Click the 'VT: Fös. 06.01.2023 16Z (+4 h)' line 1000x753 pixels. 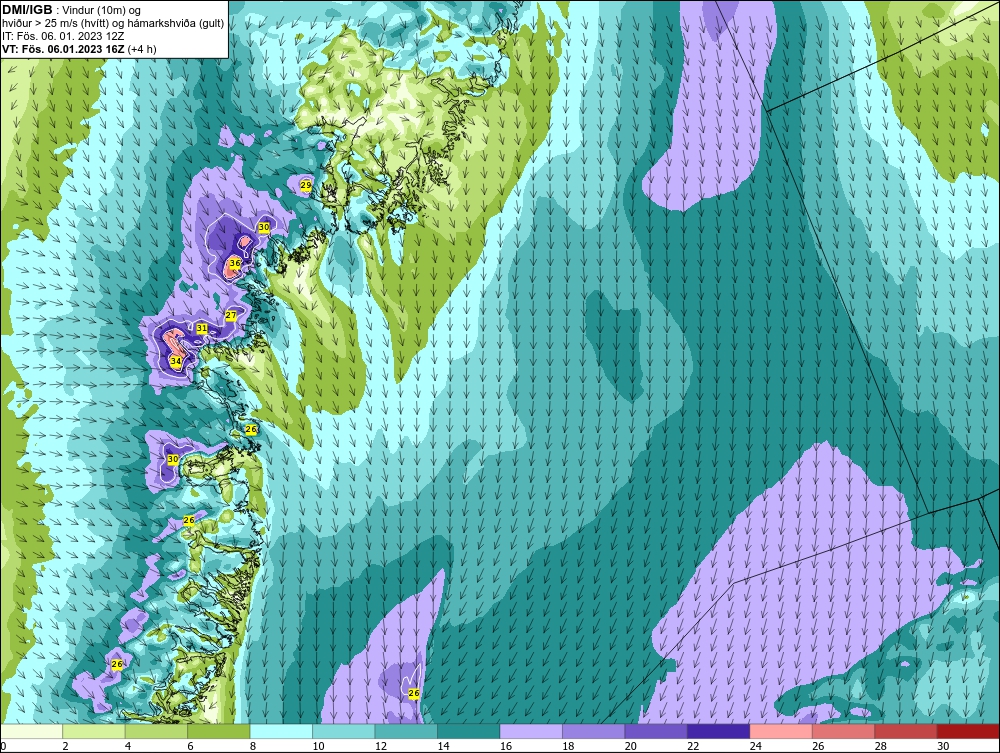click(79, 48)
